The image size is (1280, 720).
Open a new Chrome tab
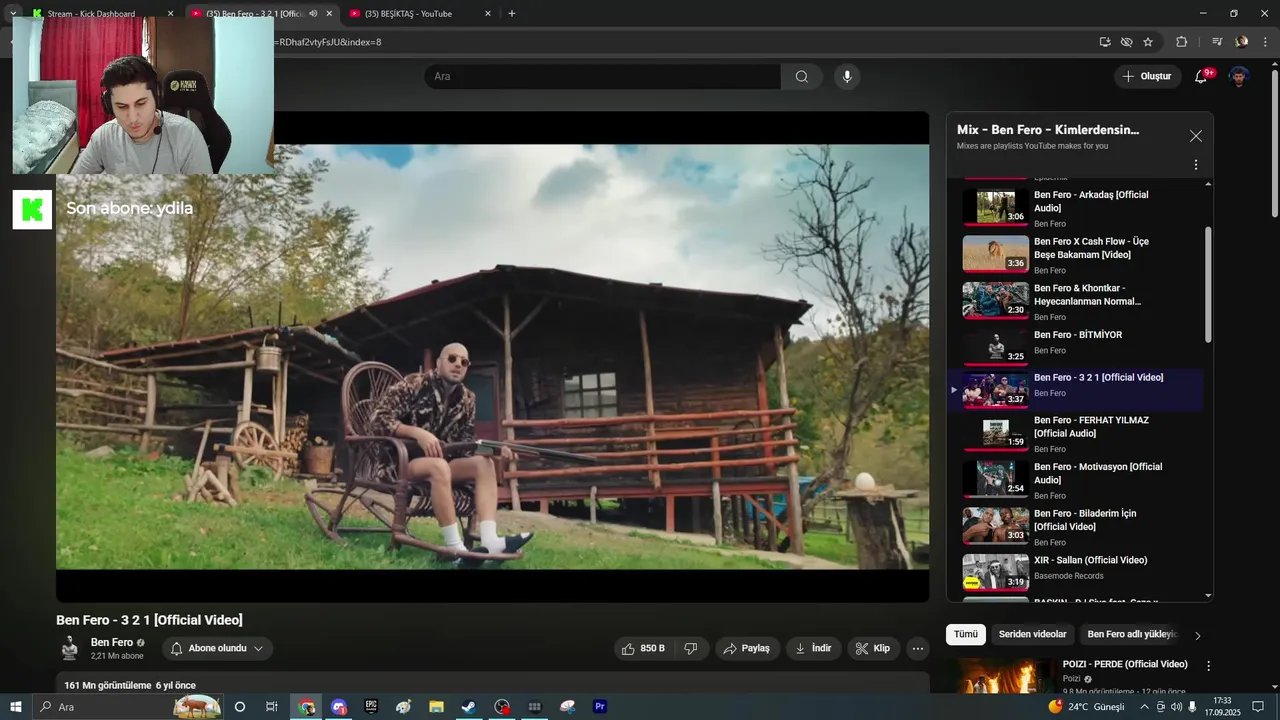pos(512,14)
